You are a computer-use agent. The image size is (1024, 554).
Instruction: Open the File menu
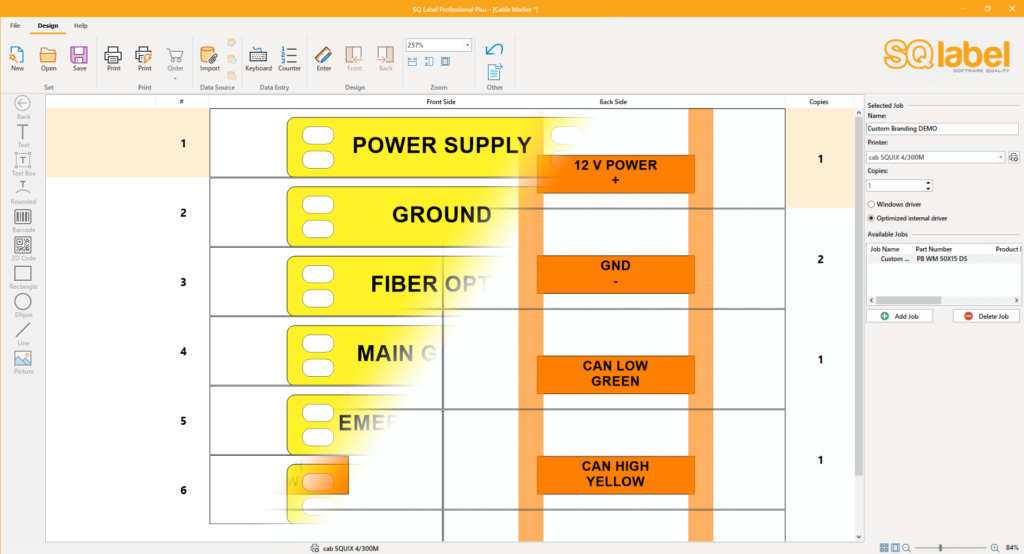tap(15, 25)
